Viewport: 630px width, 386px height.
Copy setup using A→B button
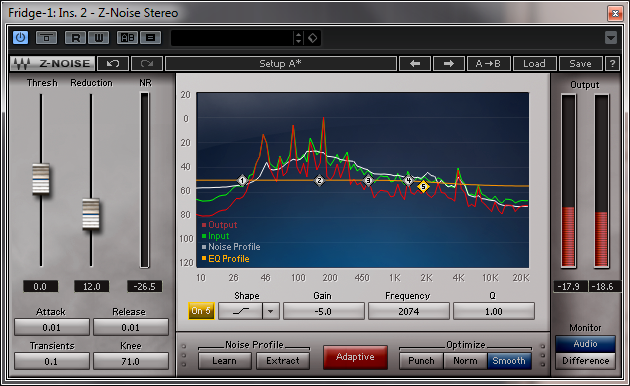489,63
